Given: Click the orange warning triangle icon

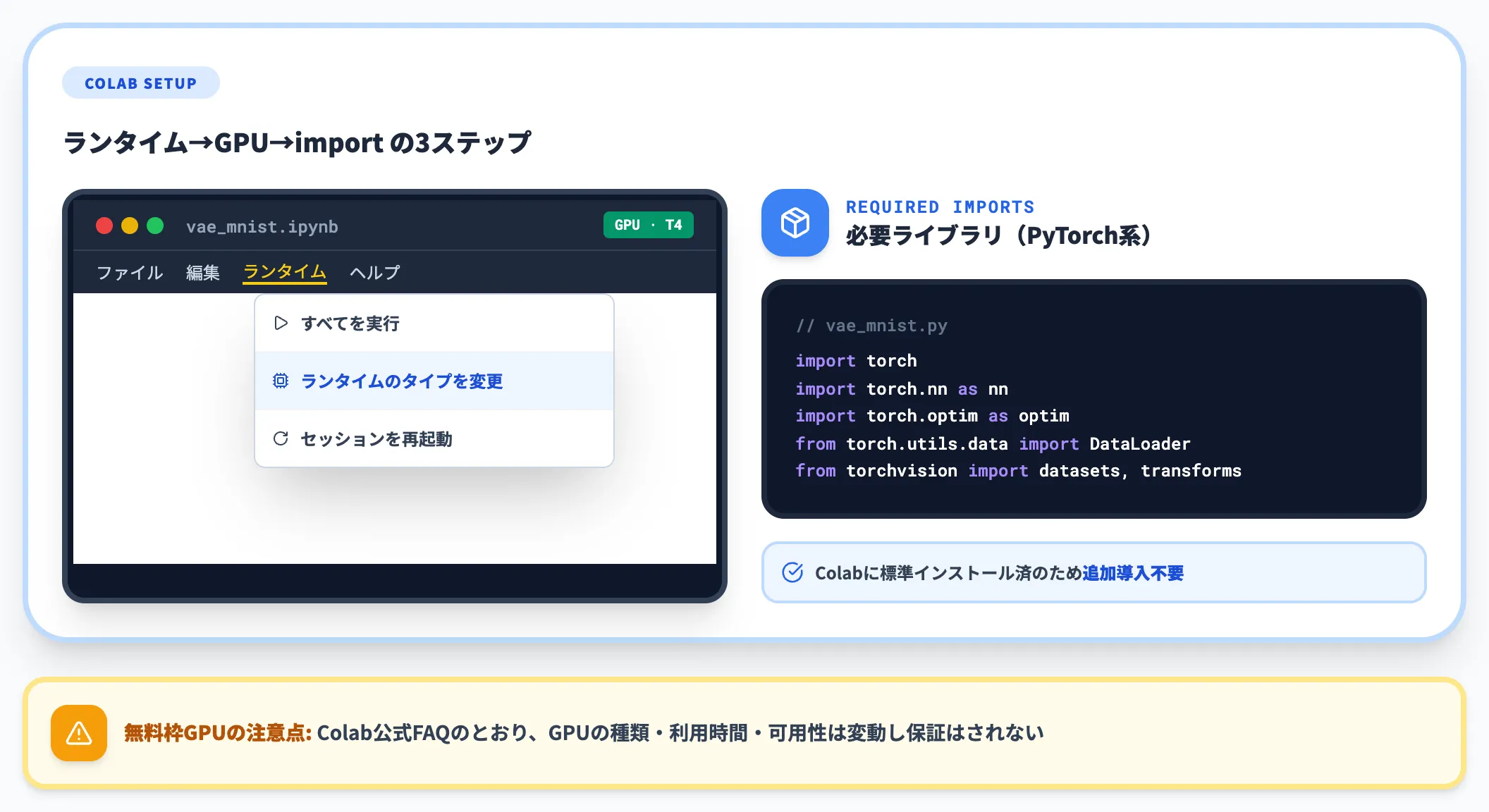Looking at the screenshot, I should pyautogui.click(x=79, y=733).
